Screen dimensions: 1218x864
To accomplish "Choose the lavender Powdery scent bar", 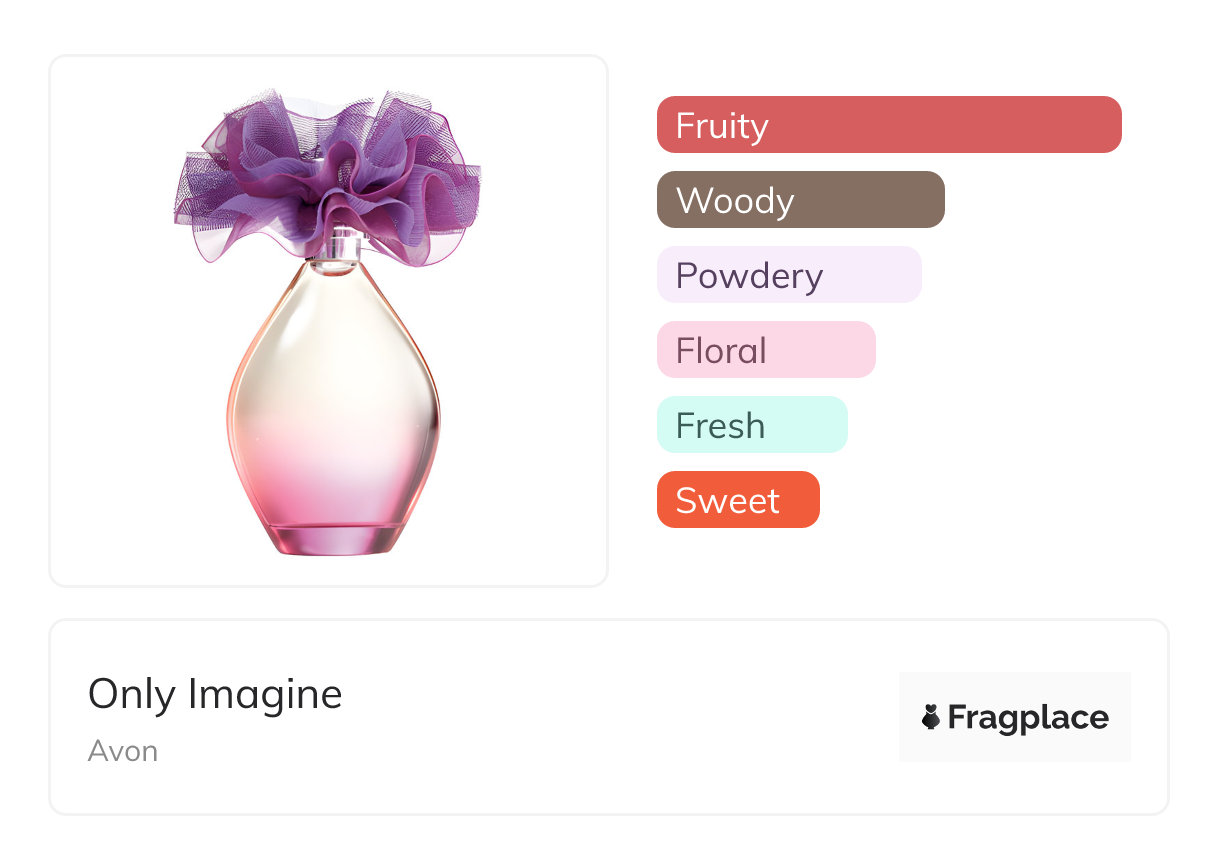I will pyautogui.click(x=788, y=275).
